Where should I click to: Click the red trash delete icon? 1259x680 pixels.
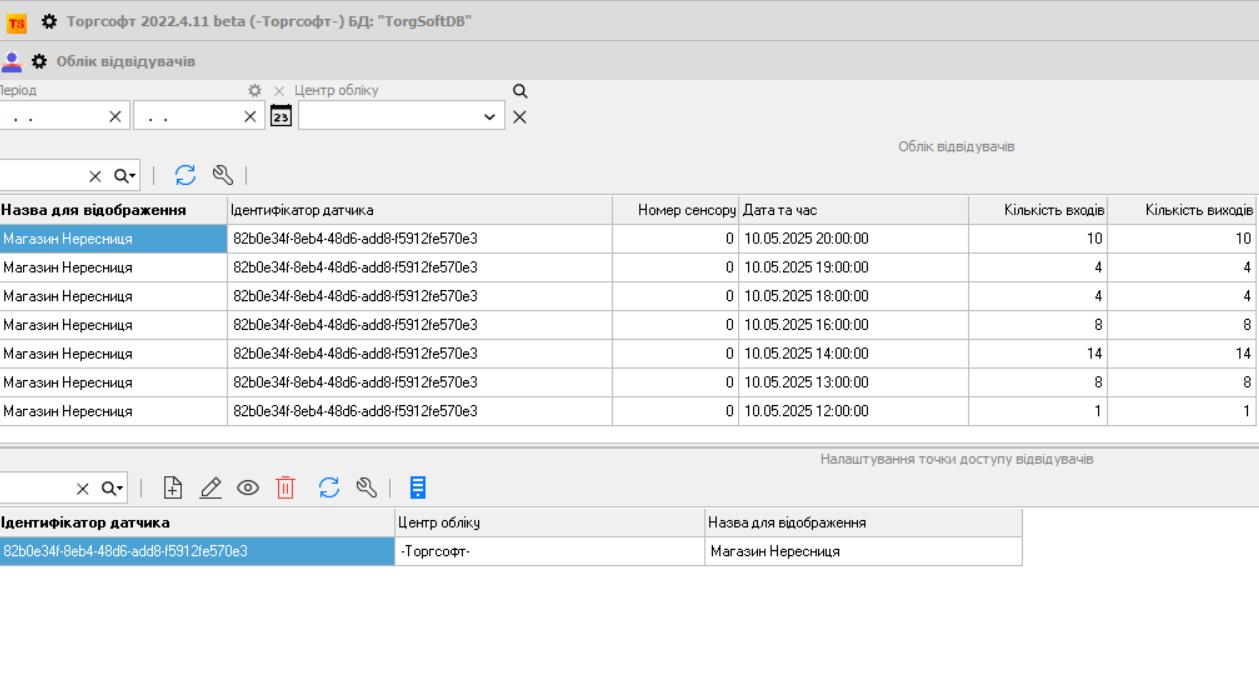point(286,488)
